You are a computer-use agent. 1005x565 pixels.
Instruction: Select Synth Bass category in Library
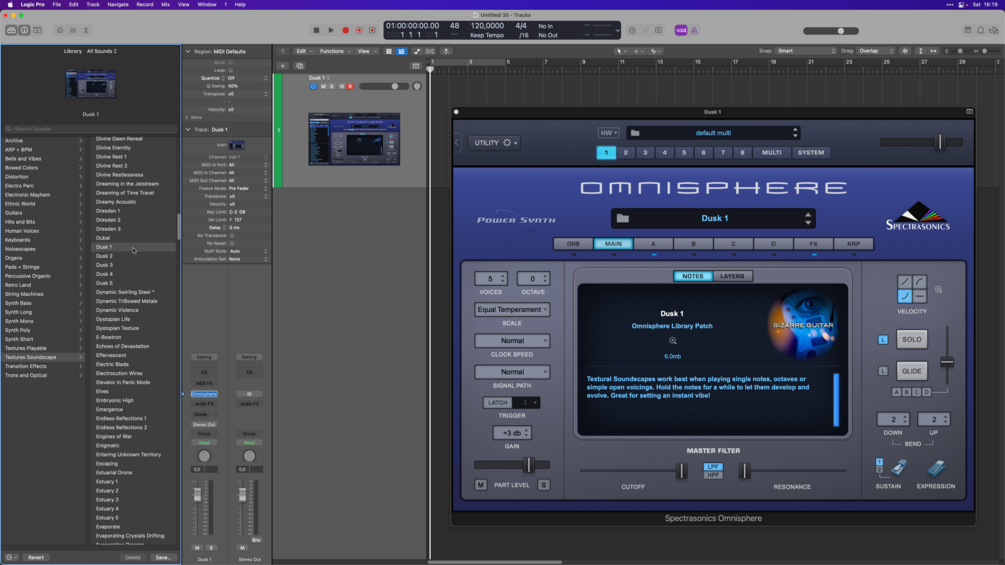[x=18, y=303]
